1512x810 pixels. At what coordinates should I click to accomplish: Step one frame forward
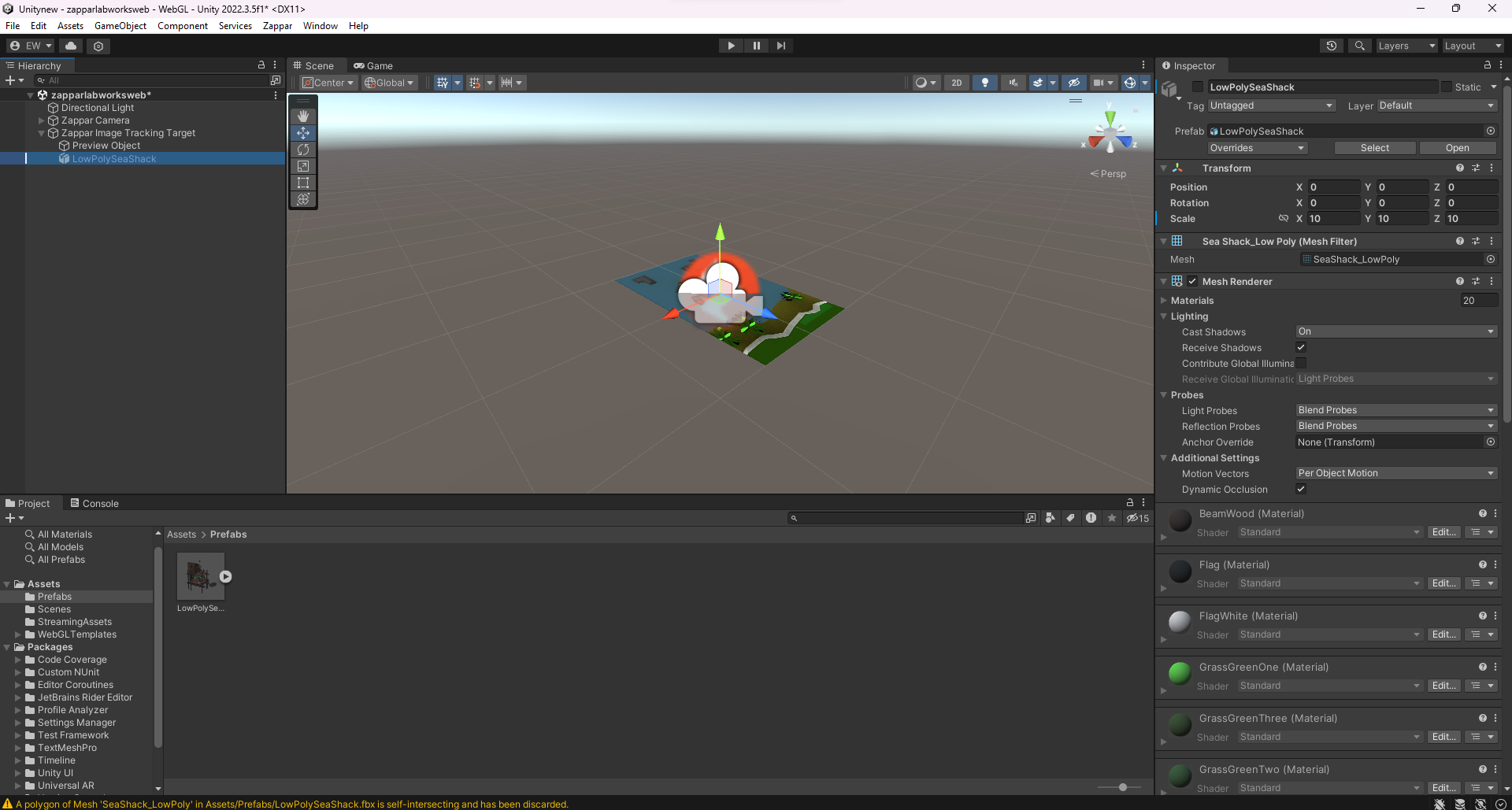tap(780, 46)
